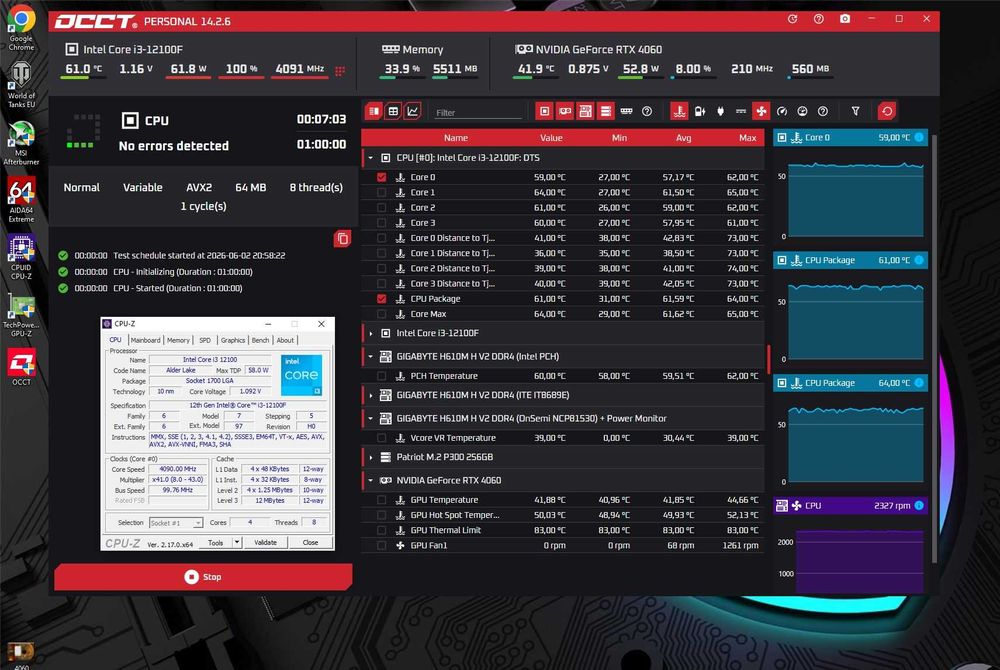Stop the running OCCT CPU test
The height and width of the screenshot is (670, 1000).
(x=203, y=577)
